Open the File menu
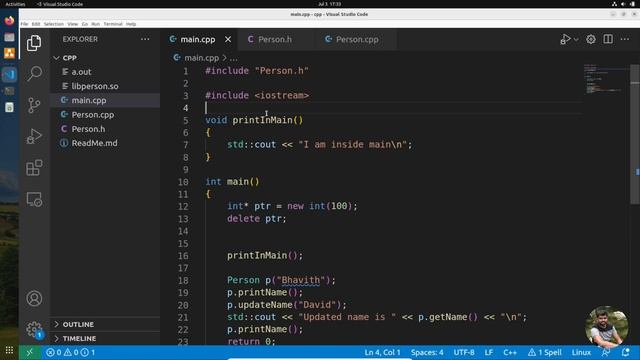 (x=24, y=24)
